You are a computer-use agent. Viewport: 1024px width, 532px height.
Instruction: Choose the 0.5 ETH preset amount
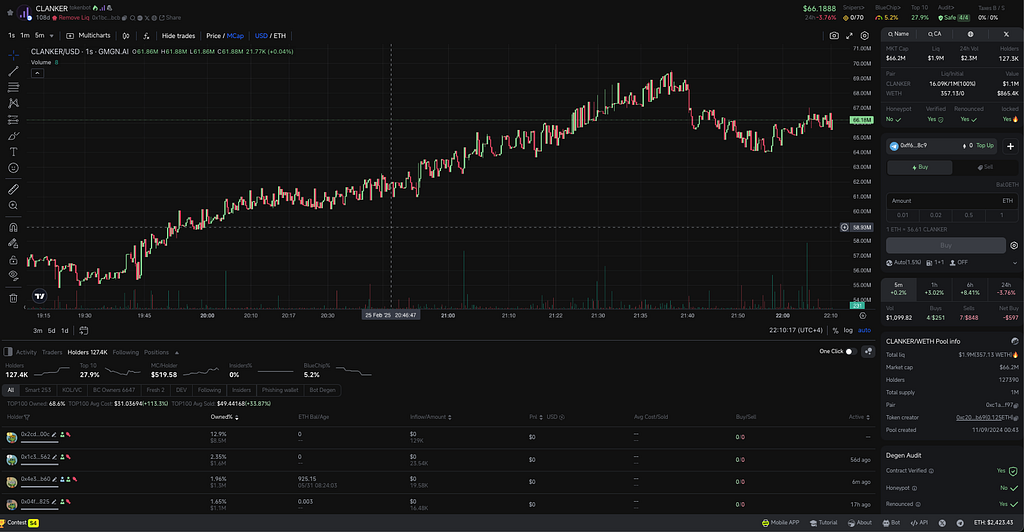pos(968,215)
